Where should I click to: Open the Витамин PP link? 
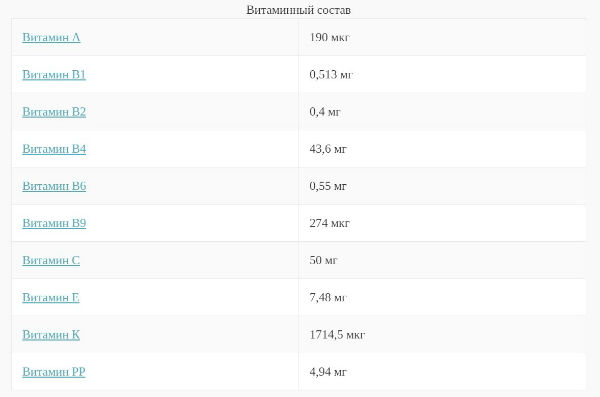54,371
